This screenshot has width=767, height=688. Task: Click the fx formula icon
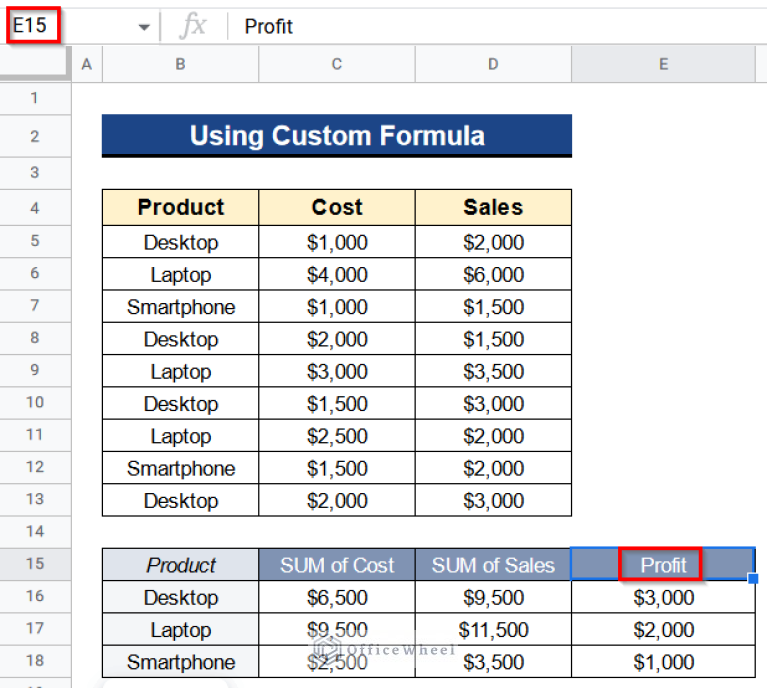[192, 27]
